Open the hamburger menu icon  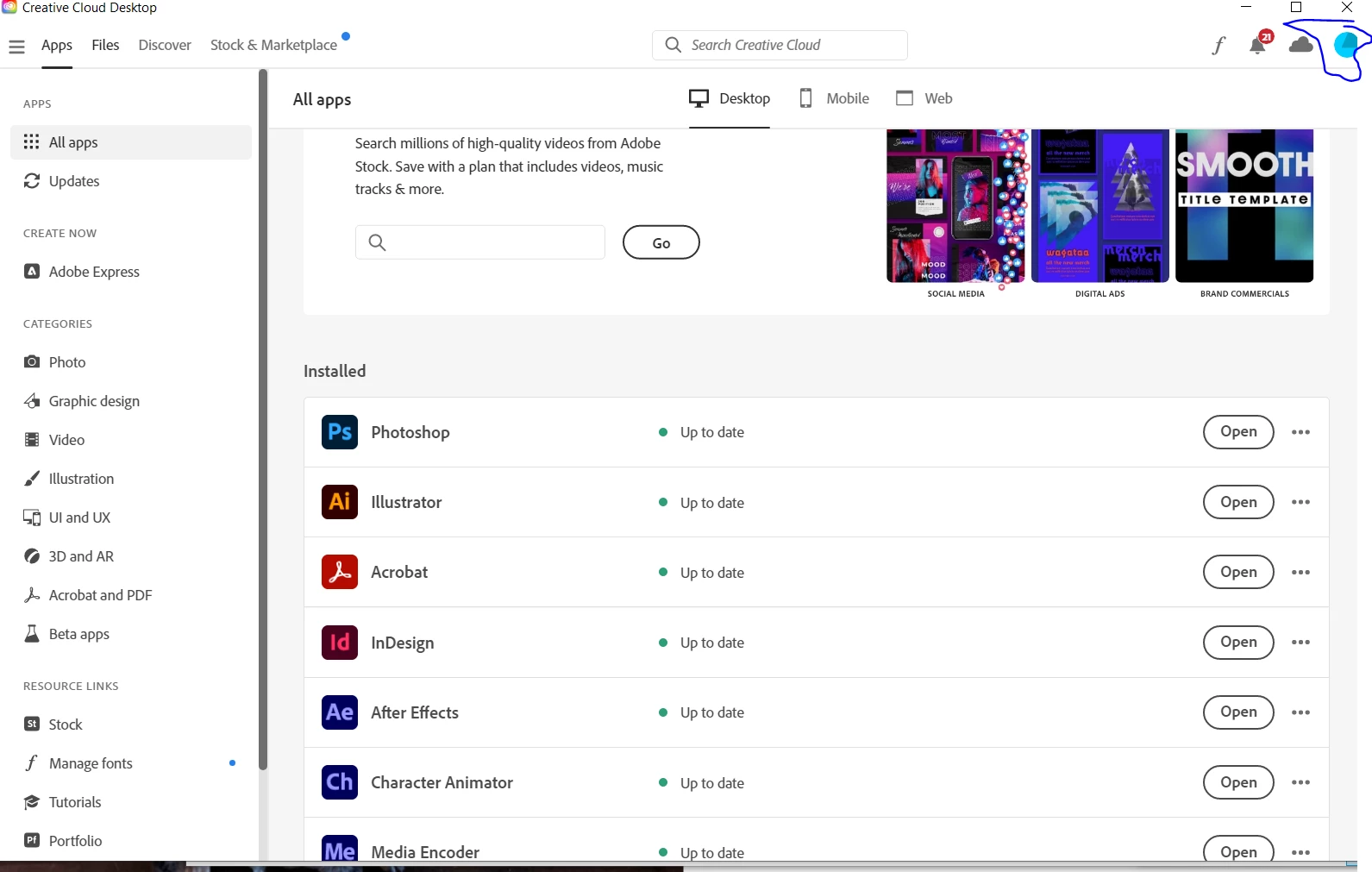(x=16, y=47)
